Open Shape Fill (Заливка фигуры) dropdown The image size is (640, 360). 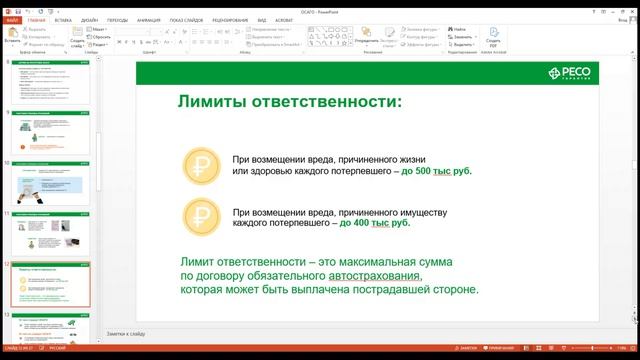pyautogui.click(x=420, y=29)
